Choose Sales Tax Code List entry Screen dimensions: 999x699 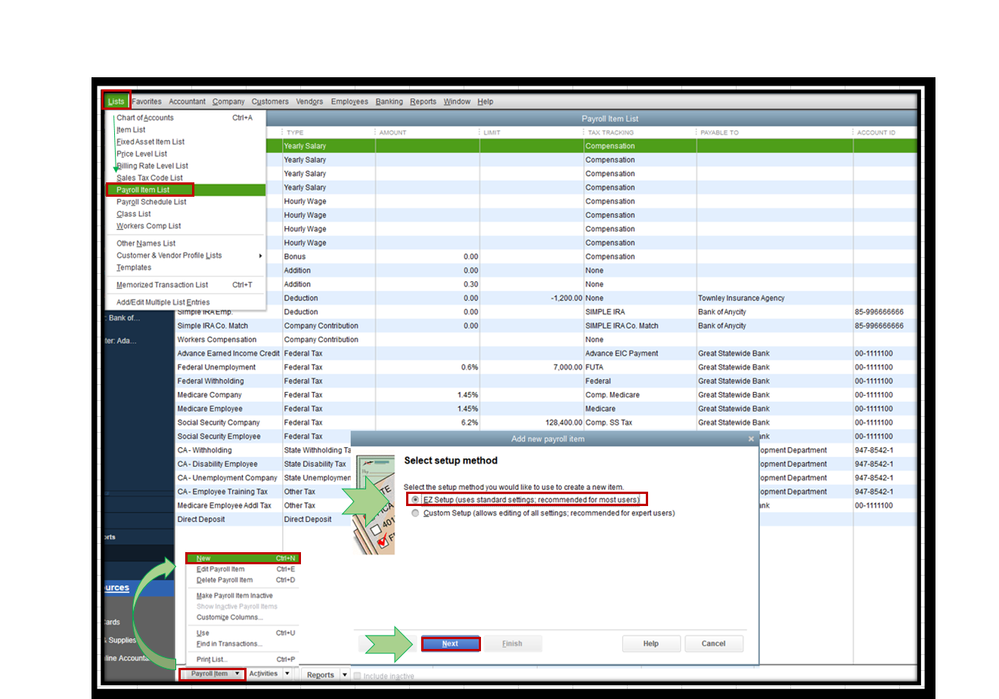(x=185, y=178)
